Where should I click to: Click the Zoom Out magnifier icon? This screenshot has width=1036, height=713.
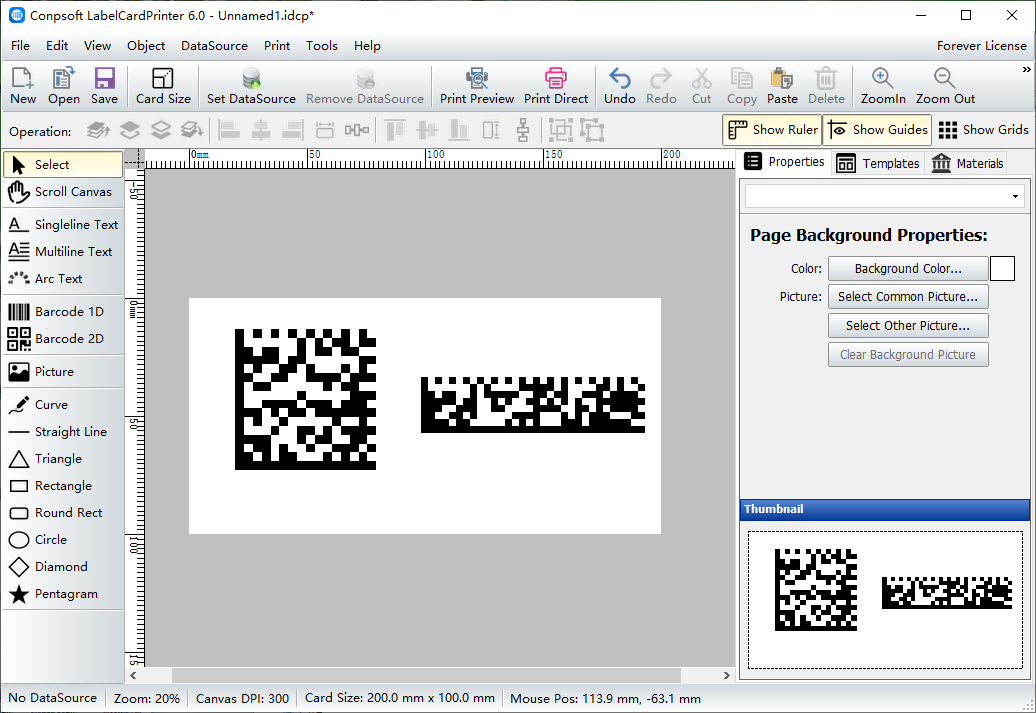[945, 86]
